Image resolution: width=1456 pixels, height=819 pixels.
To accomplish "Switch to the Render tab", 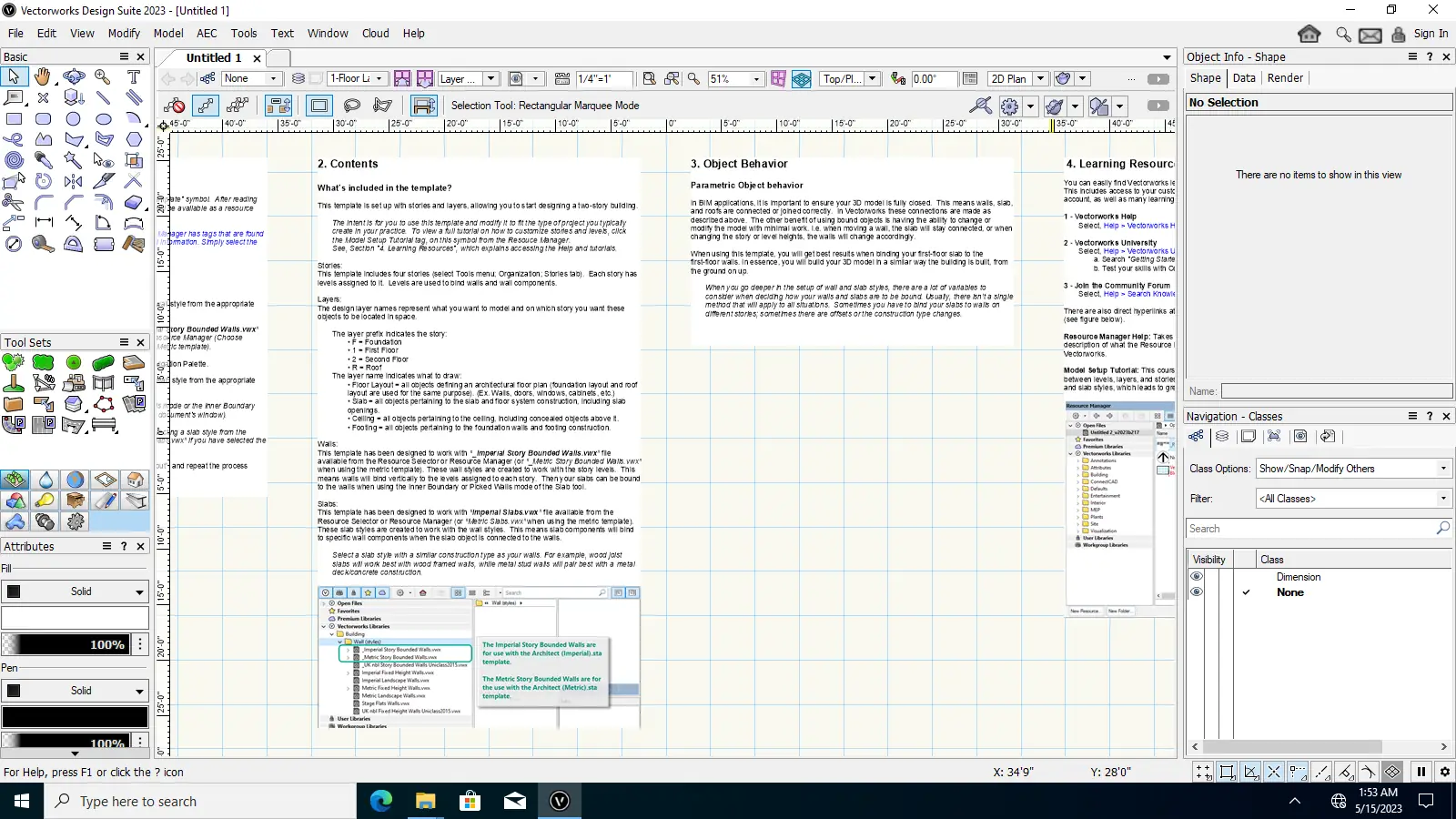I will point(1285,78).
